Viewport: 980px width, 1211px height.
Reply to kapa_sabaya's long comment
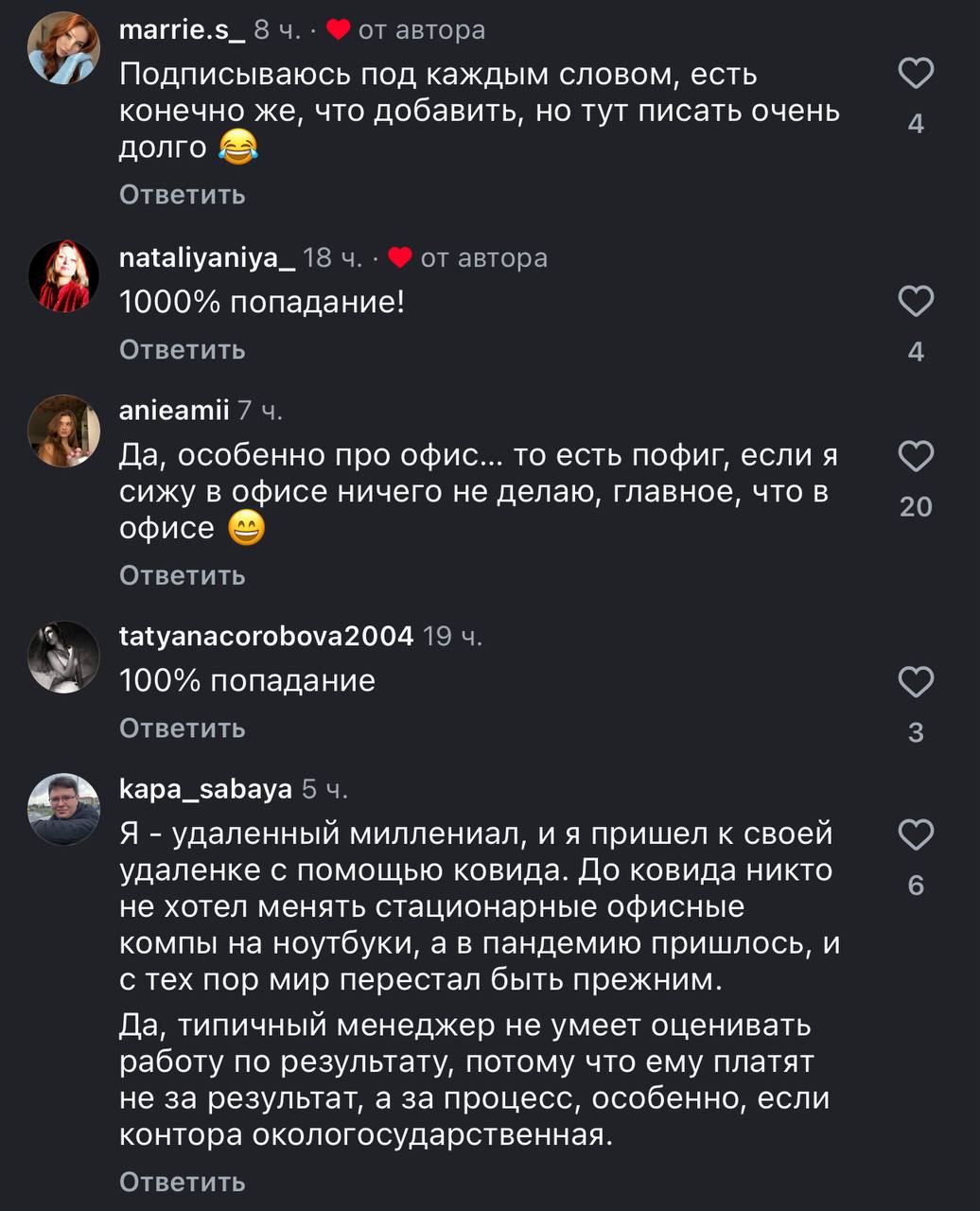[183, 1182]
